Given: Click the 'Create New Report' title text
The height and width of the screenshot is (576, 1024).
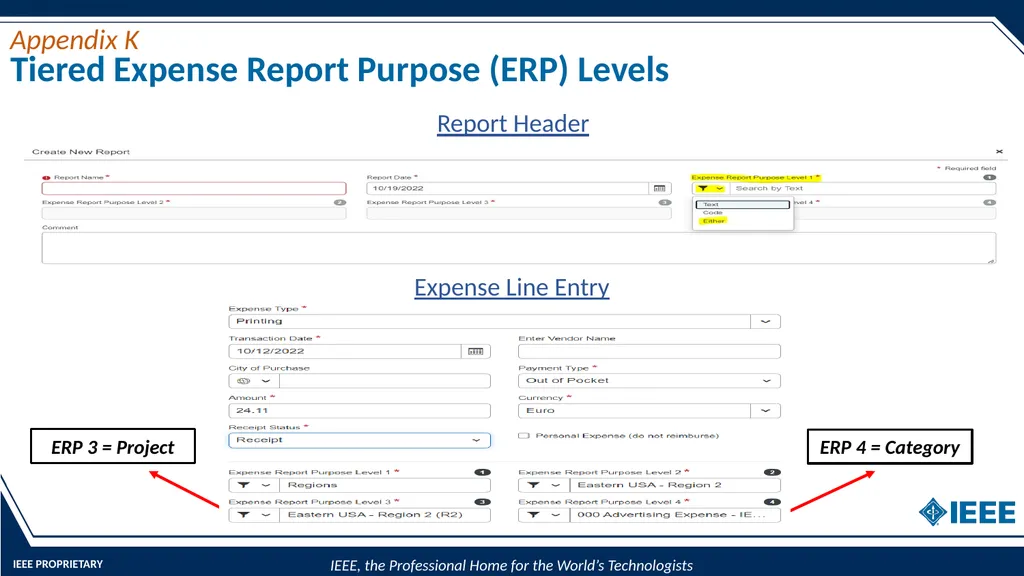Looking at the screenshot, I should [x=81, y=152].
